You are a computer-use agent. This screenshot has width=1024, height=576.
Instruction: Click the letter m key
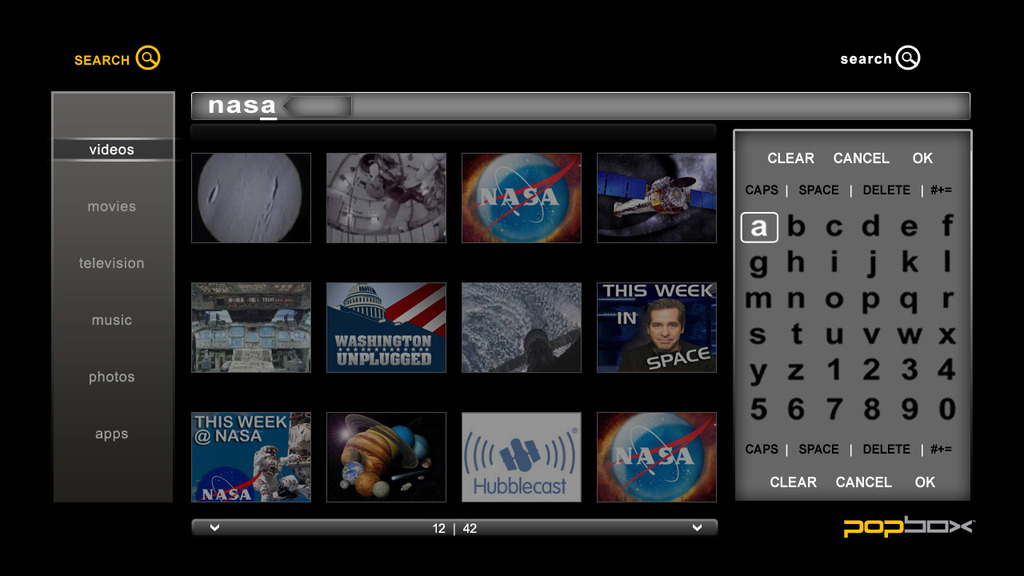click(x=758, y=299)
